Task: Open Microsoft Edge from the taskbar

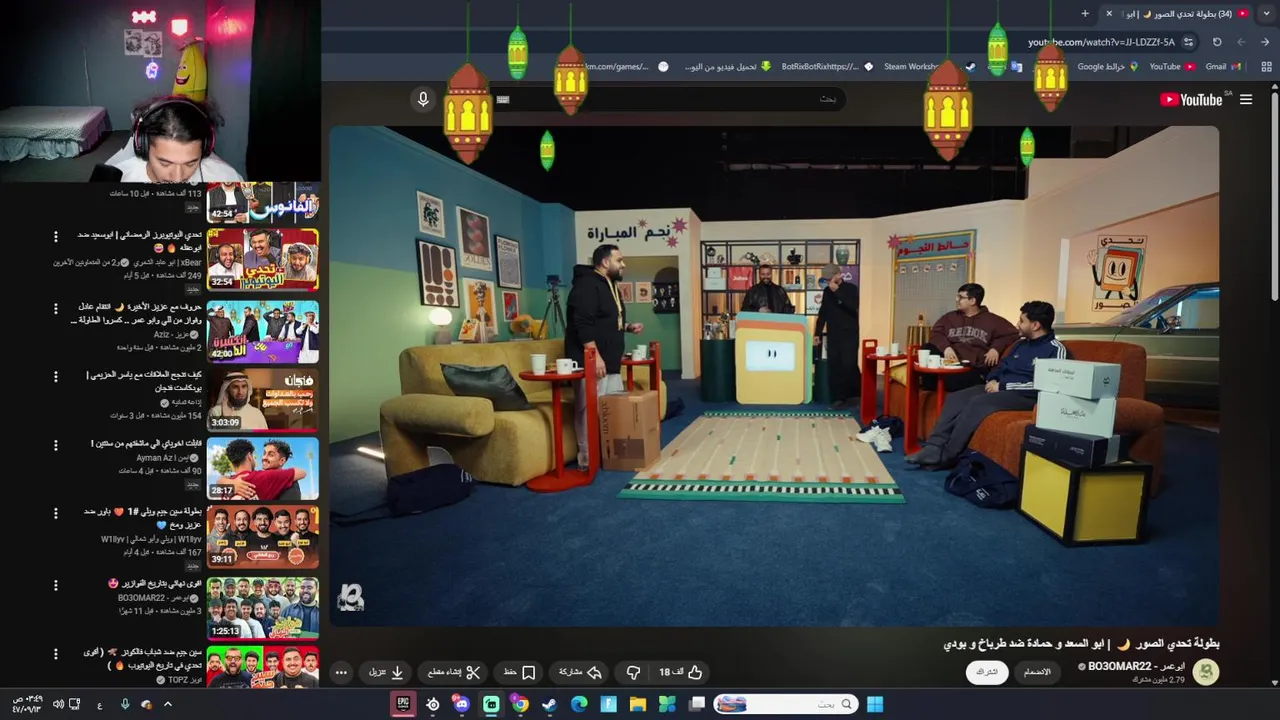Action: point(579,704)
